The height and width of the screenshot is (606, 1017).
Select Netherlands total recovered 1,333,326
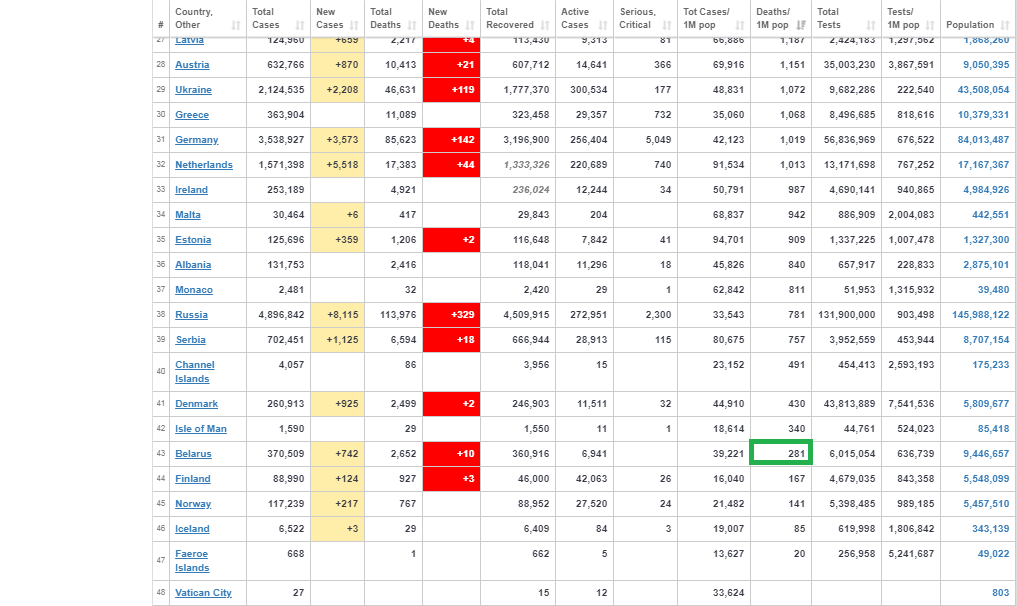click(526, 165)
